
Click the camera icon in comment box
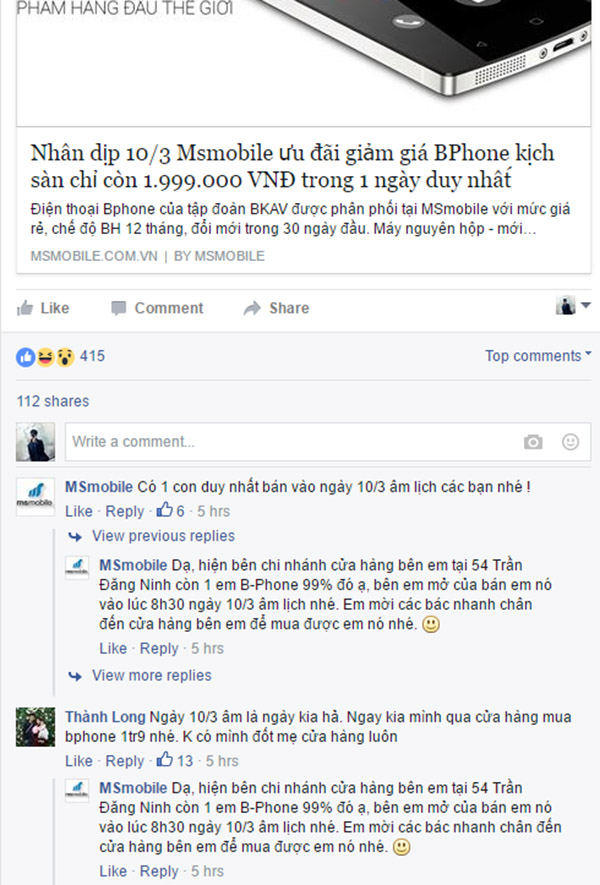click(533, 442)
